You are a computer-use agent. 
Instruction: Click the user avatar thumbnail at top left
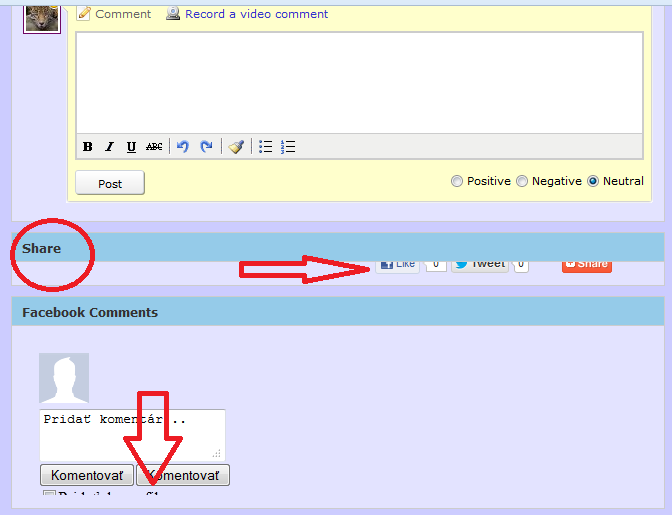point(42,19)
